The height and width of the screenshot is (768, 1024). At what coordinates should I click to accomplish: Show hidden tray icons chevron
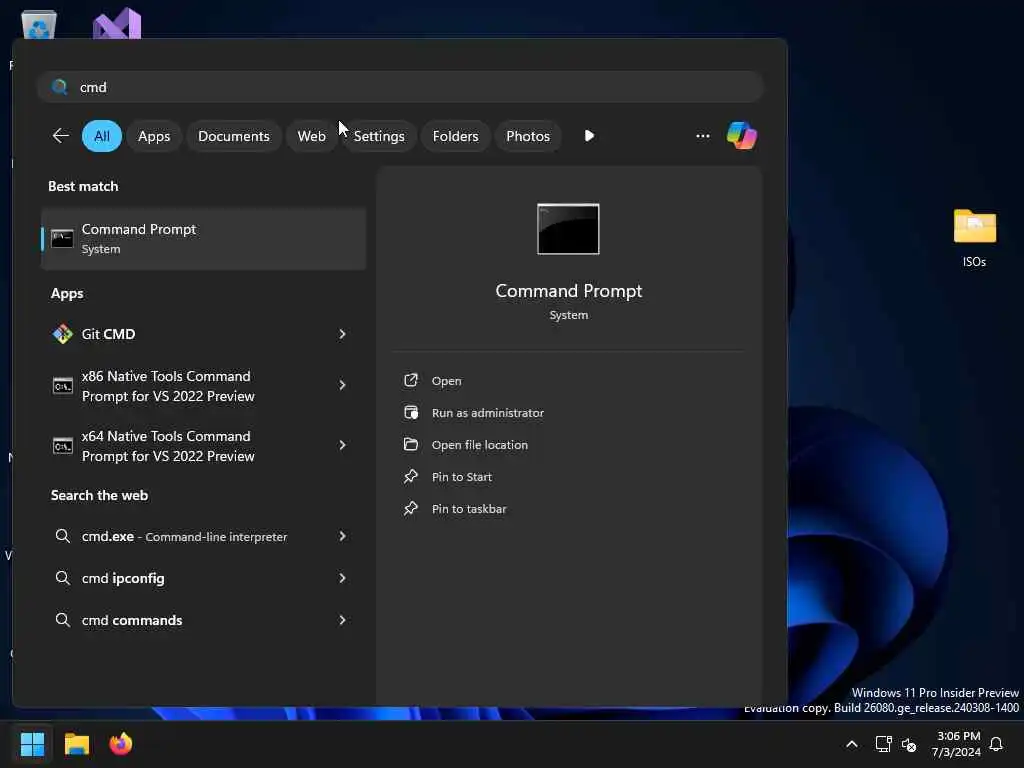(x=852, y=744)
